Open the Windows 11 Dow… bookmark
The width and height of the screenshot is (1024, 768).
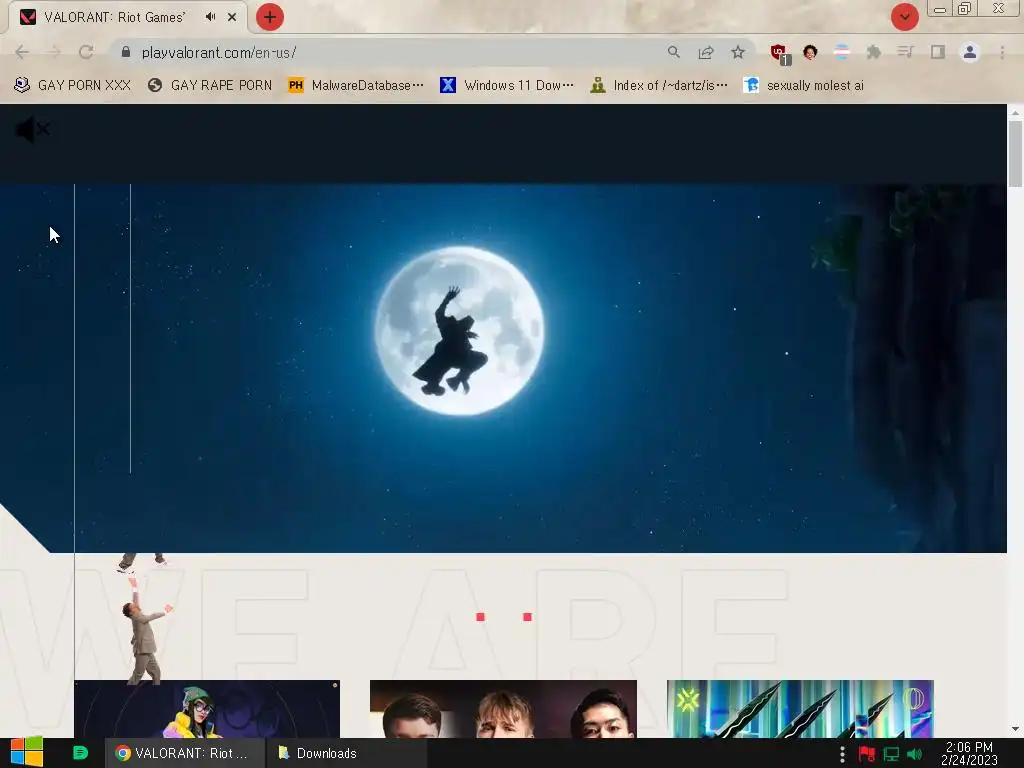coord(507,85)
